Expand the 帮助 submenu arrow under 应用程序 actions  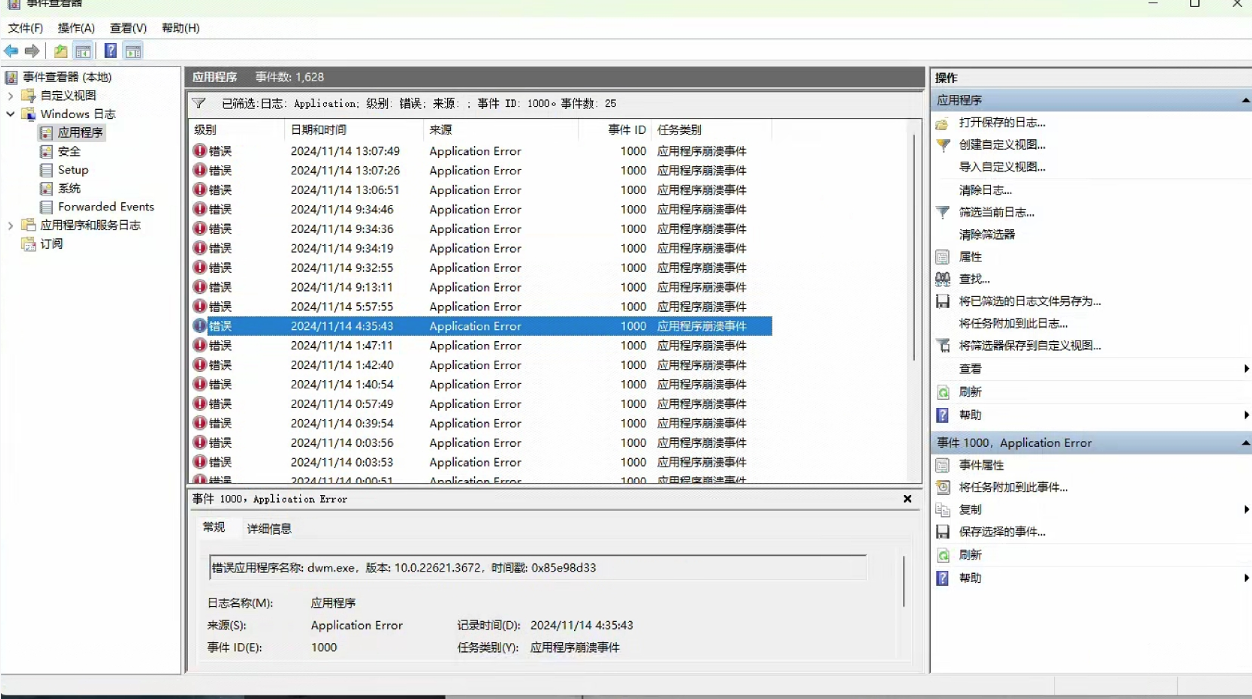coord(1246,415)
